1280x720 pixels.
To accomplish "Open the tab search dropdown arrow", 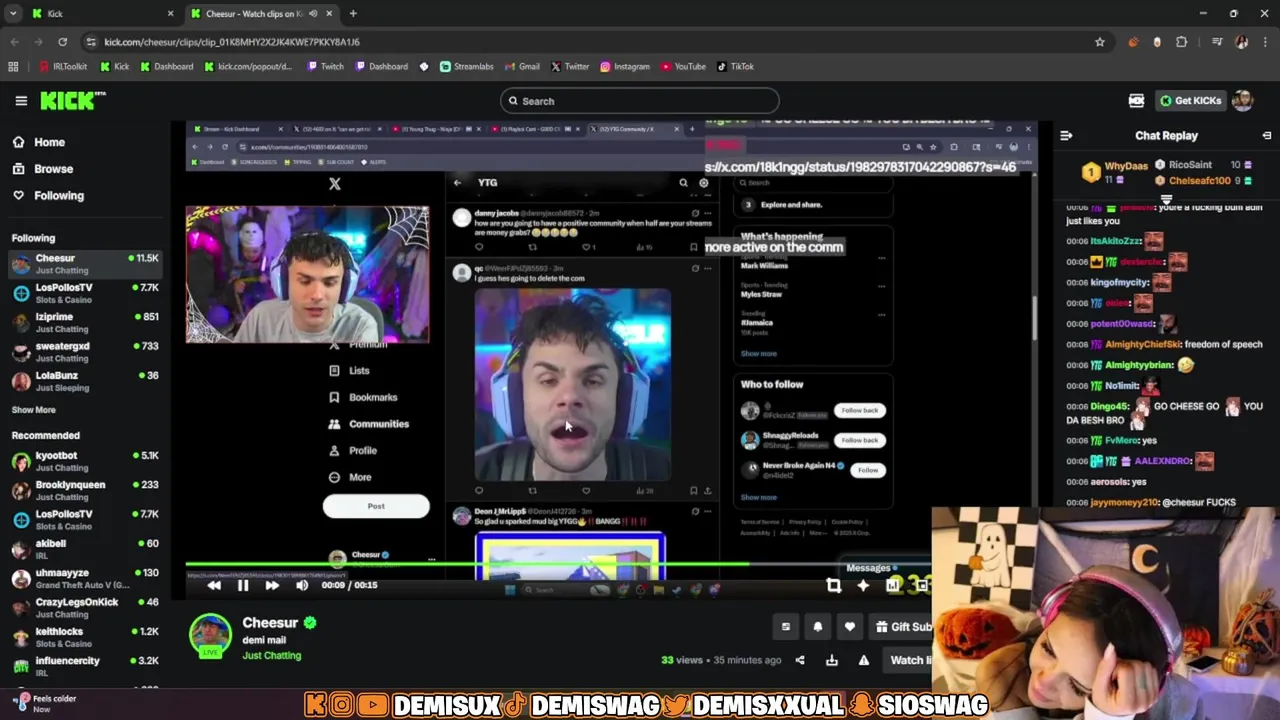I will [13, 14].
